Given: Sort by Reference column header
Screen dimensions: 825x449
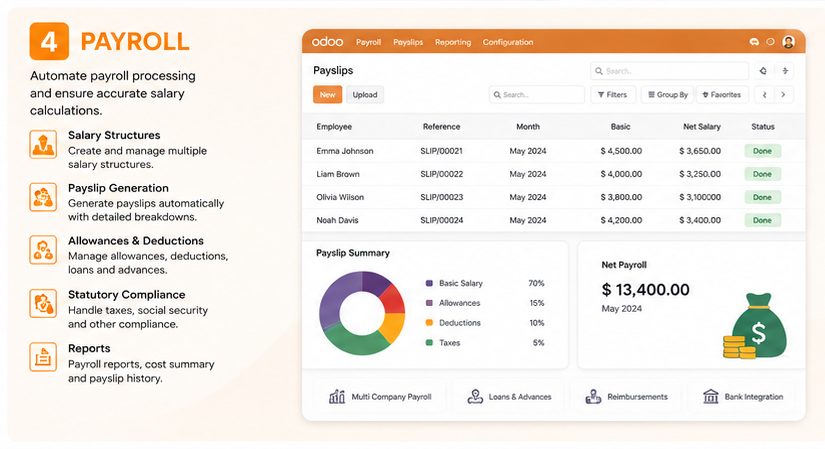Looking at the screenshot, I should click(441, 127).
